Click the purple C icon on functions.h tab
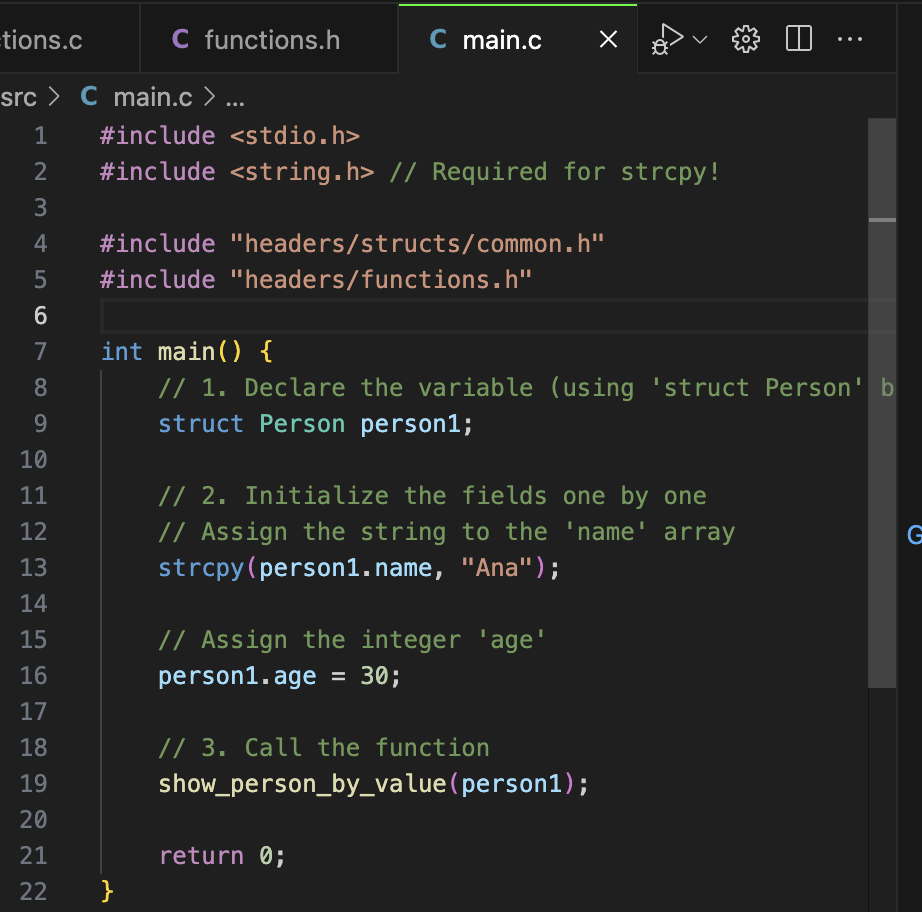The width and height of the screenshot is (922, 912). coord(180,40)
